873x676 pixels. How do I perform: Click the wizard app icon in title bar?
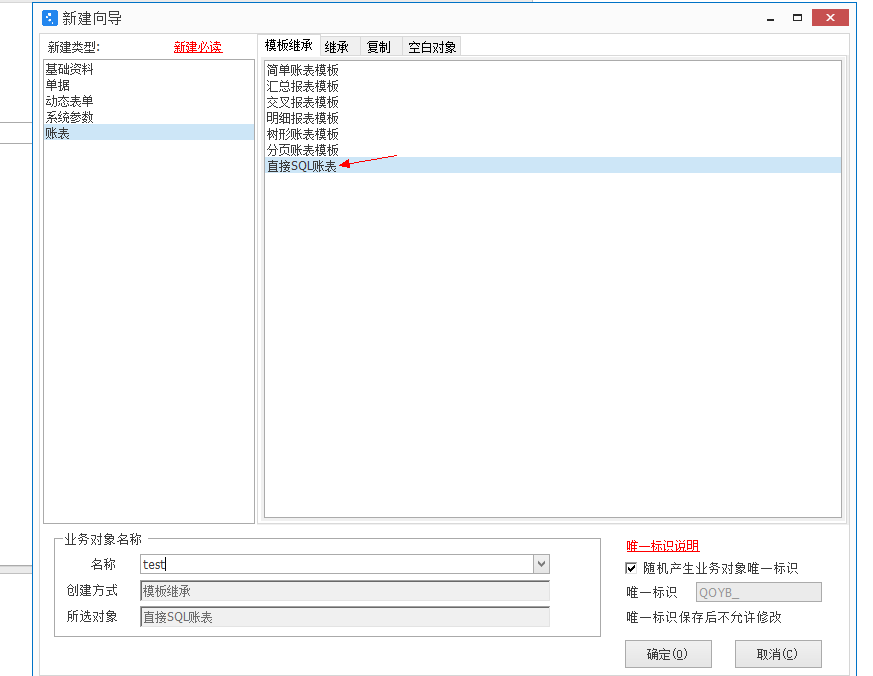pos(50,18)
